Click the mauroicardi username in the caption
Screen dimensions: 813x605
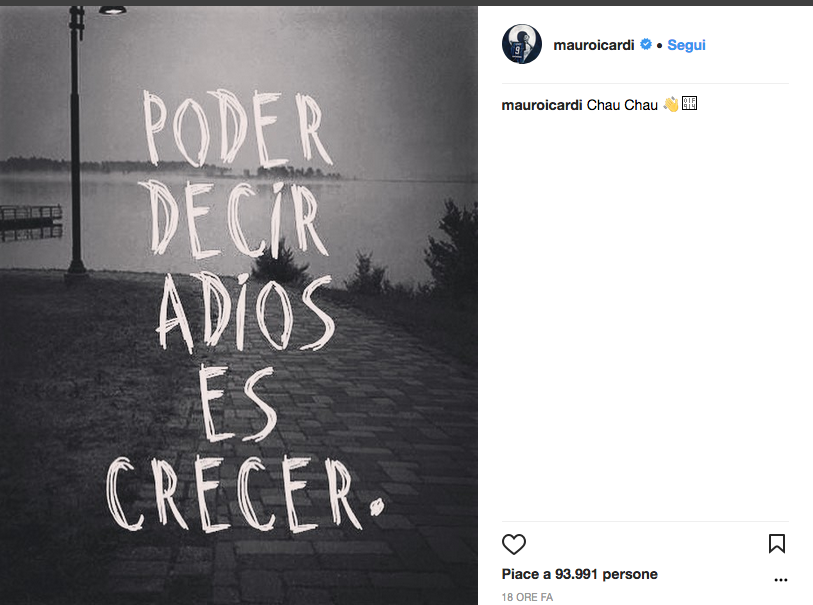[x=542, y=105]
